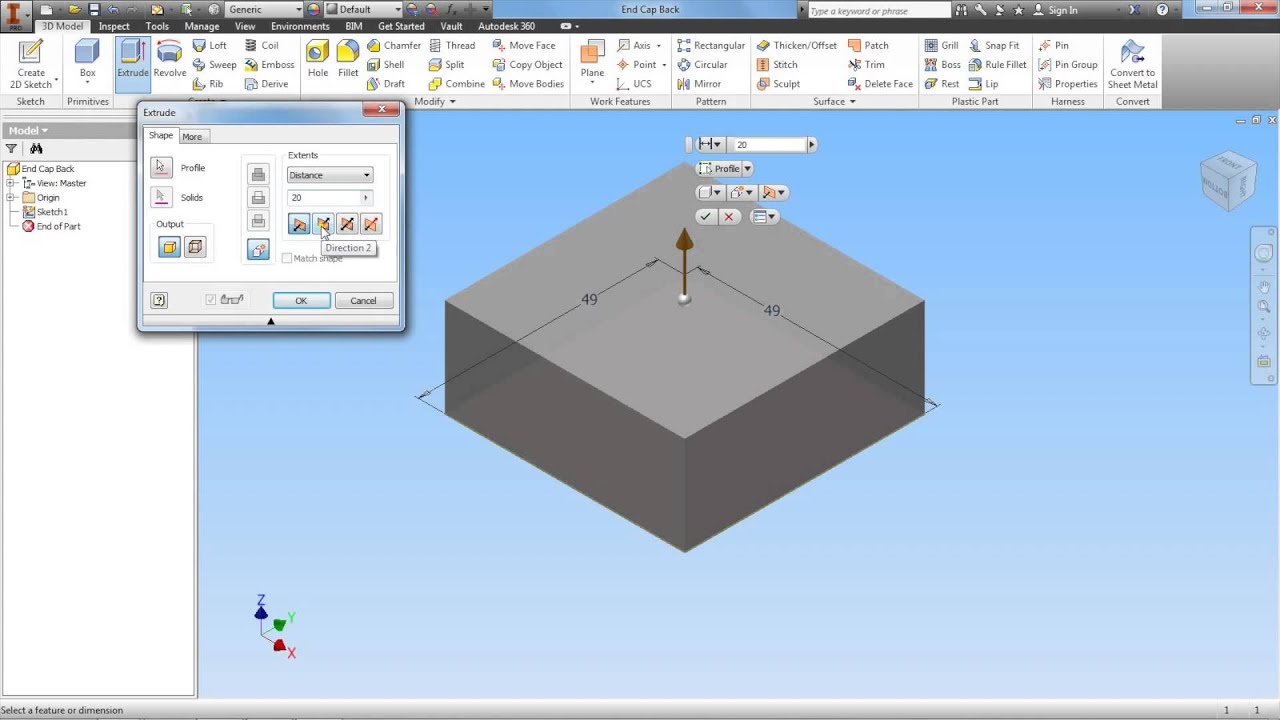This screenshot has width=1280, height=720.
Task: Open the Environments ribbon tab
Action: point(300,26)
